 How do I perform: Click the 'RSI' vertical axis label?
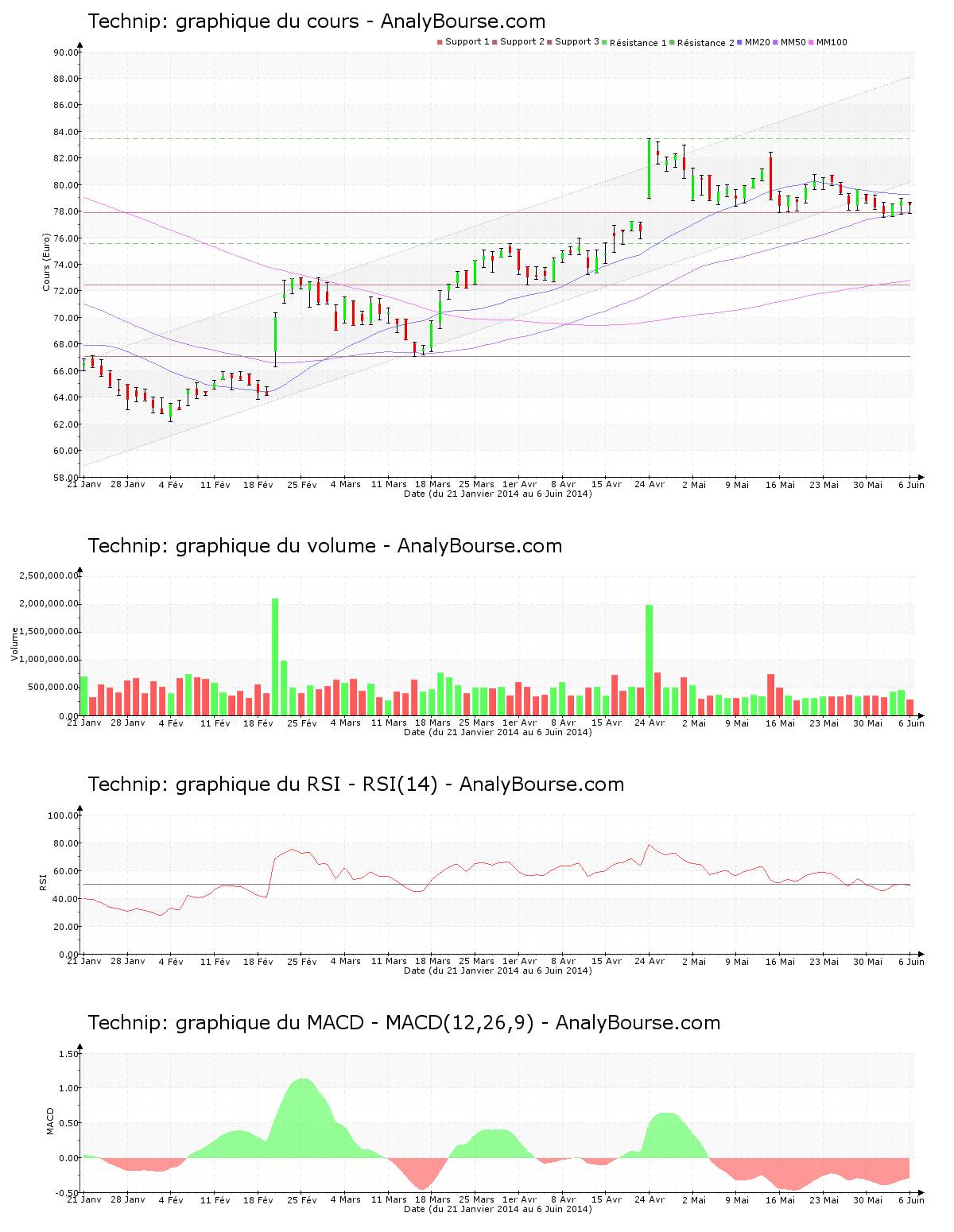(x=43, y=881)
